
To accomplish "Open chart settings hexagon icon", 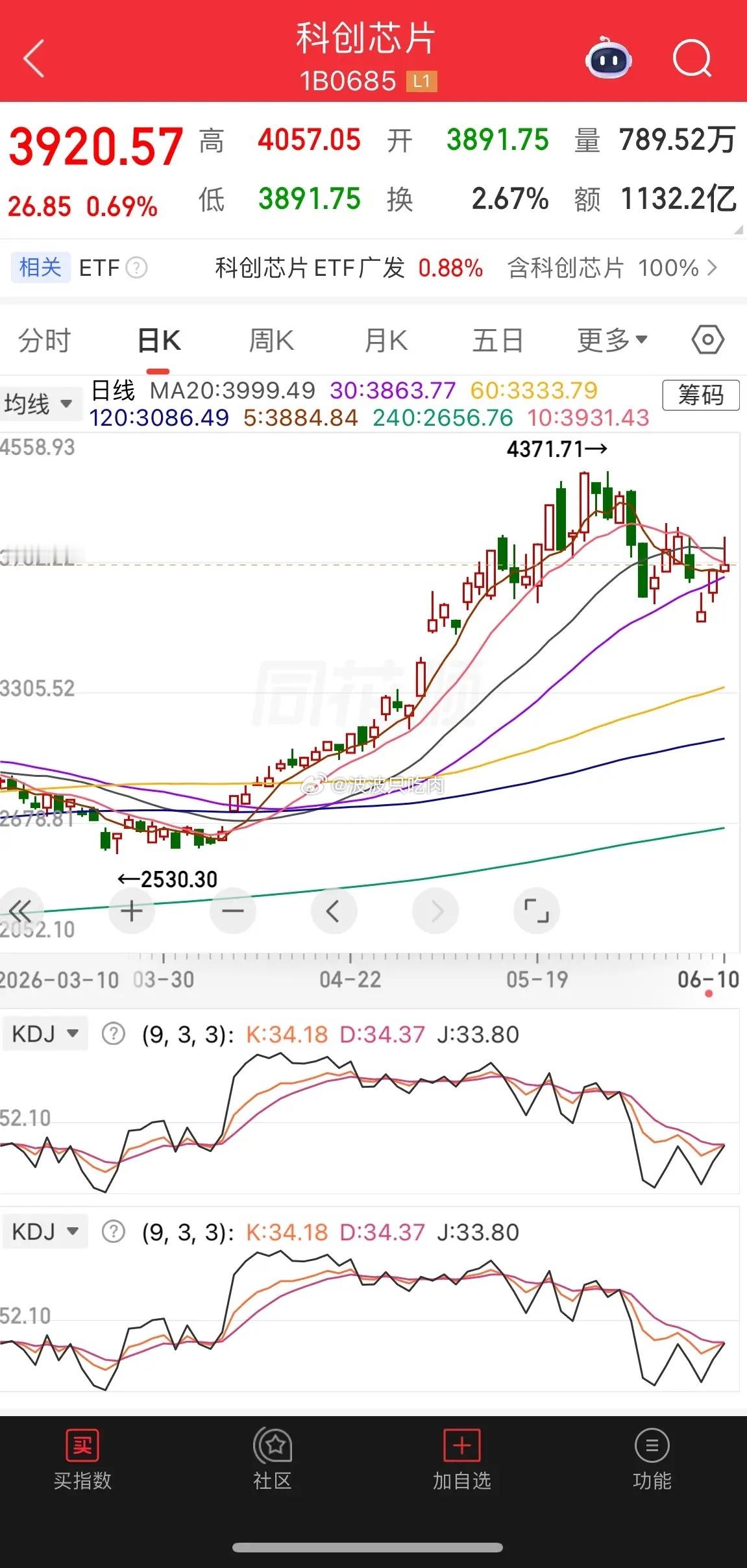I will pyautogui.click(x=707, y=339).
